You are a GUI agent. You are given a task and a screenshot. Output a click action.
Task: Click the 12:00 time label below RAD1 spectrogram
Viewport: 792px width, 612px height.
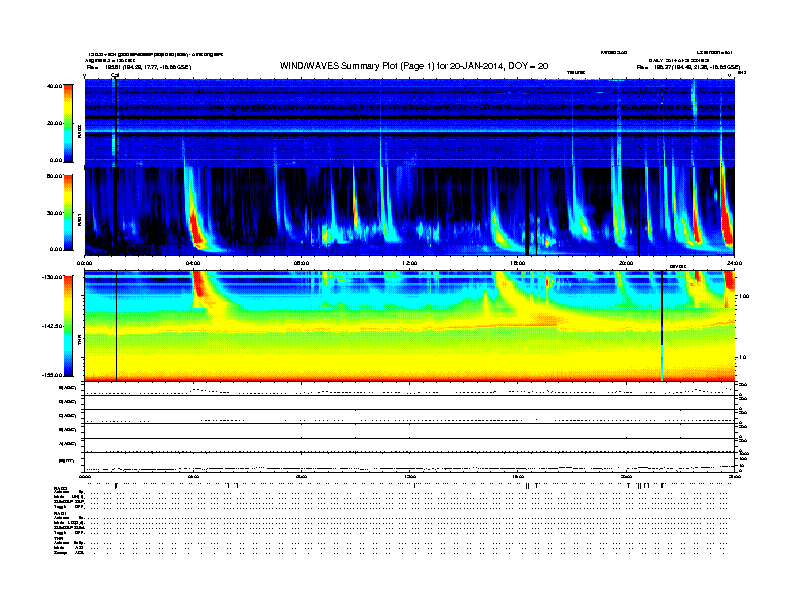coord(410,263)
